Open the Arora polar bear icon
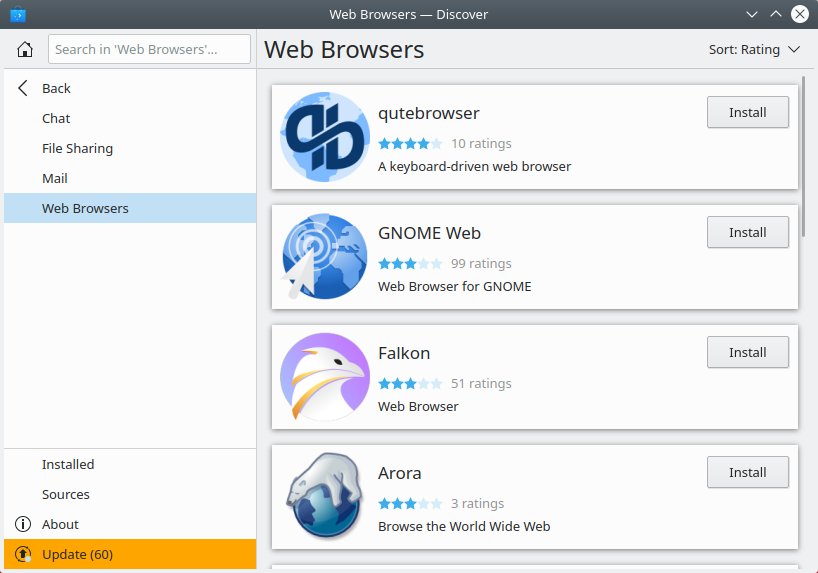 [x=324, y=497]
